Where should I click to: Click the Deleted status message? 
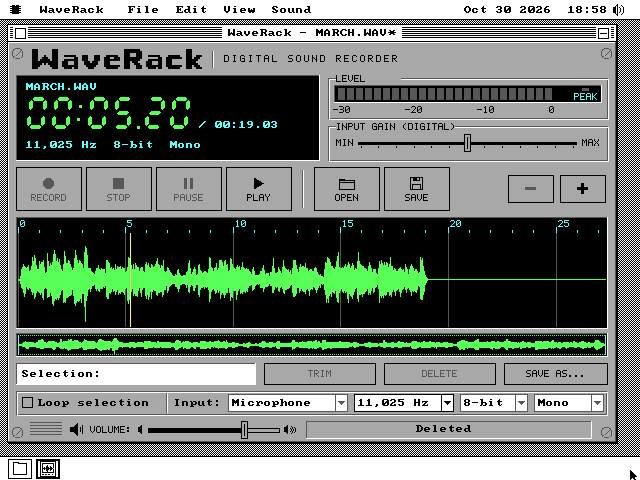coord(443,429)
